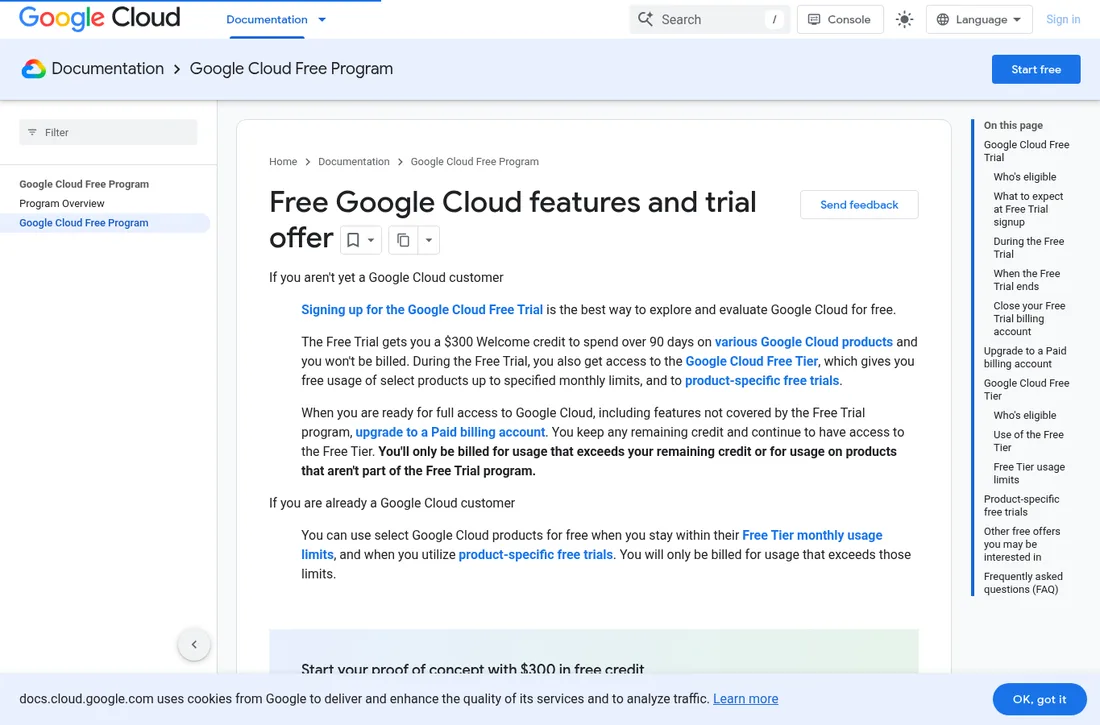Image resolution: width=1100 pixels, height=725 pixels.
Task: Open the Documentation tab in top navigation
Action: click(x=267, y=20)
